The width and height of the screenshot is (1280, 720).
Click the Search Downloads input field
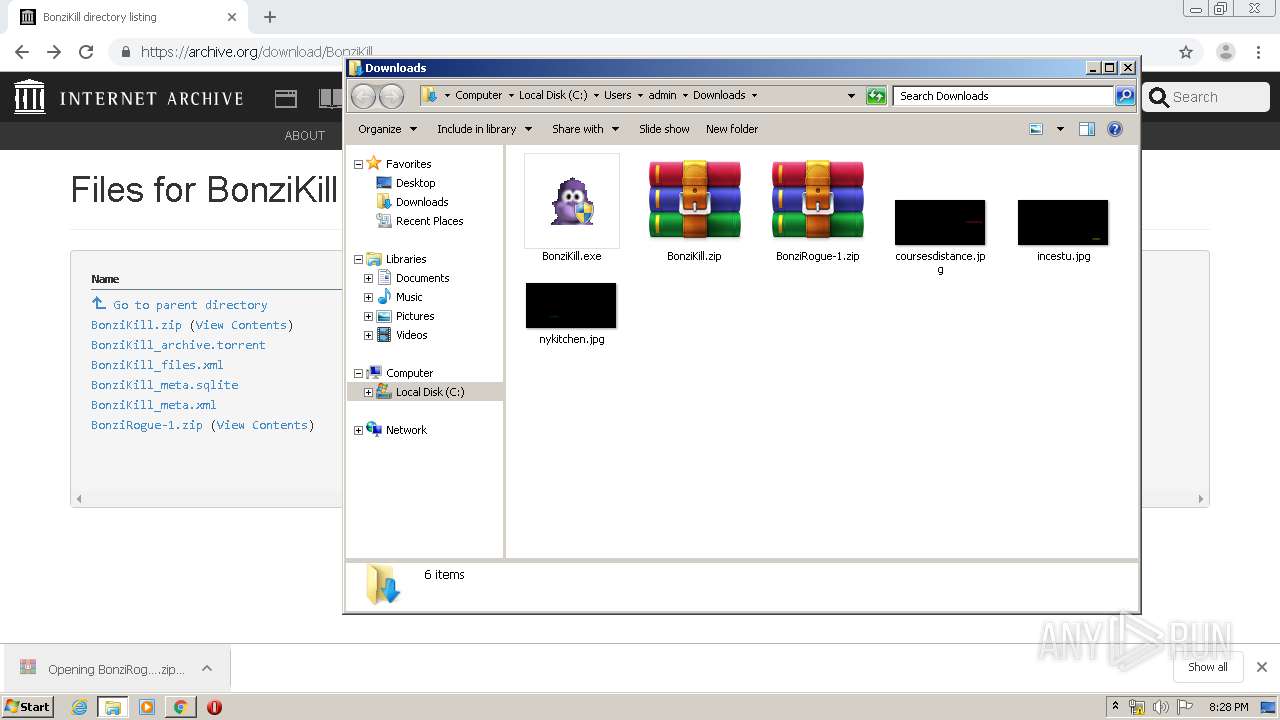pos(1003,96)
